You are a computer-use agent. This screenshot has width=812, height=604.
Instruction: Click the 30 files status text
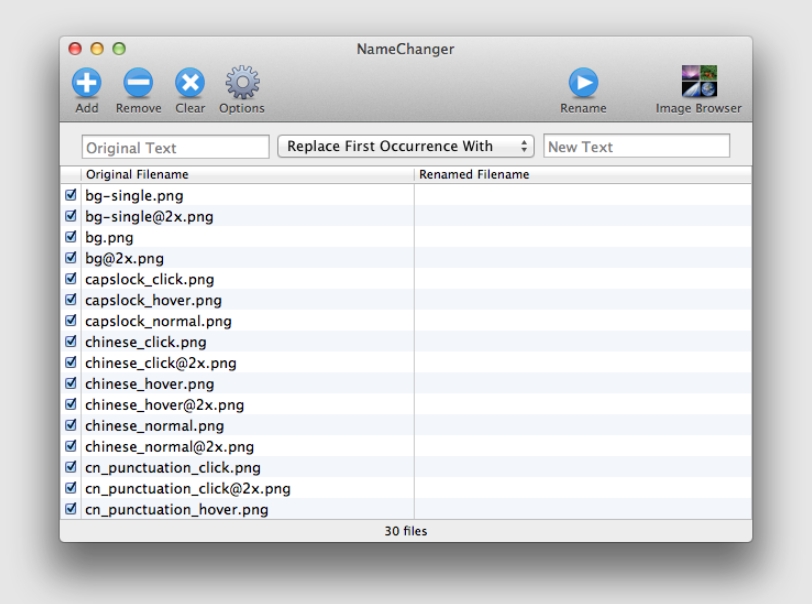click(x=406, y=531)
